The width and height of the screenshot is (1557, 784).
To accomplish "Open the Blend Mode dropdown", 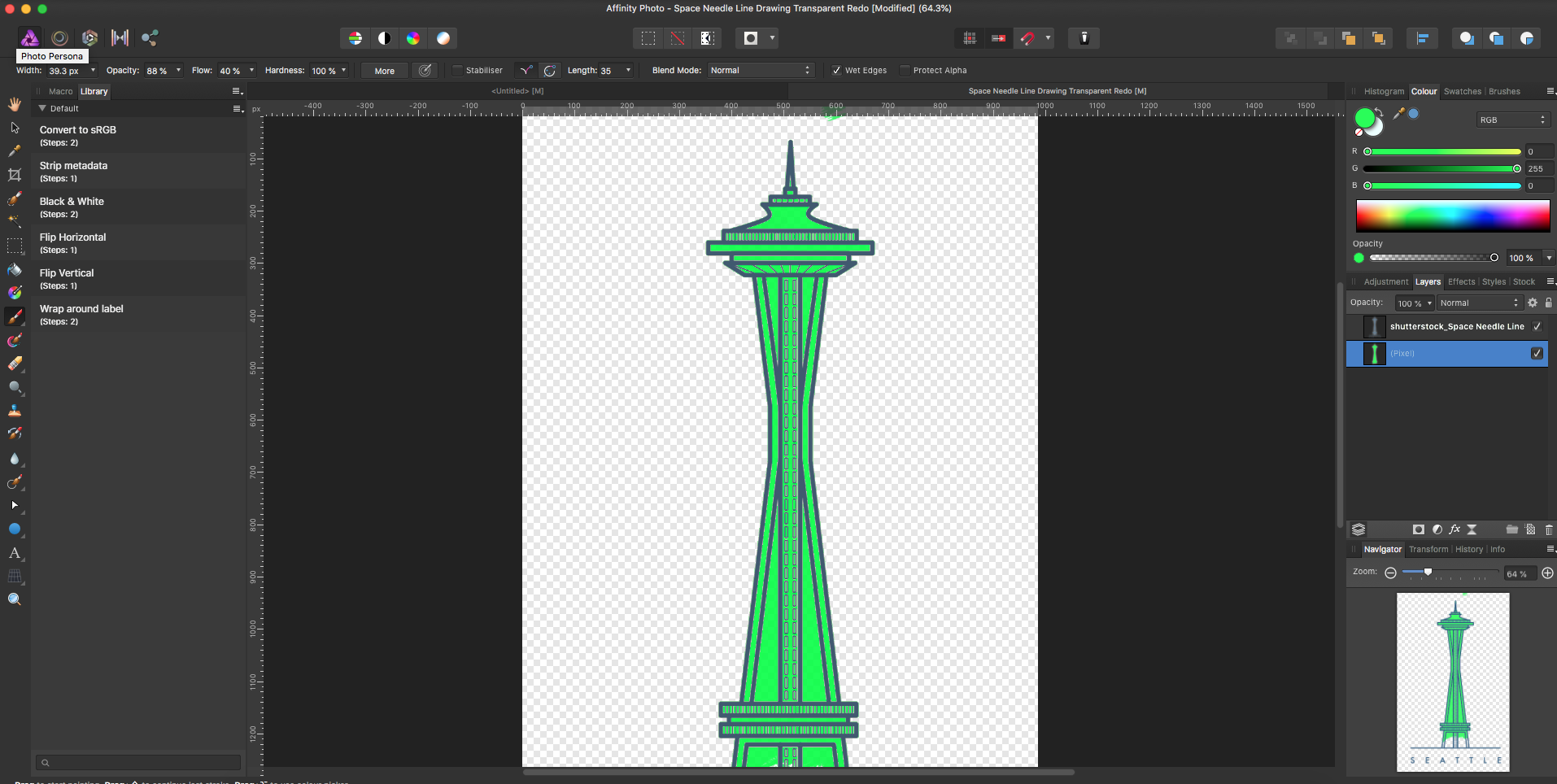I will click(x=760, y=71).
